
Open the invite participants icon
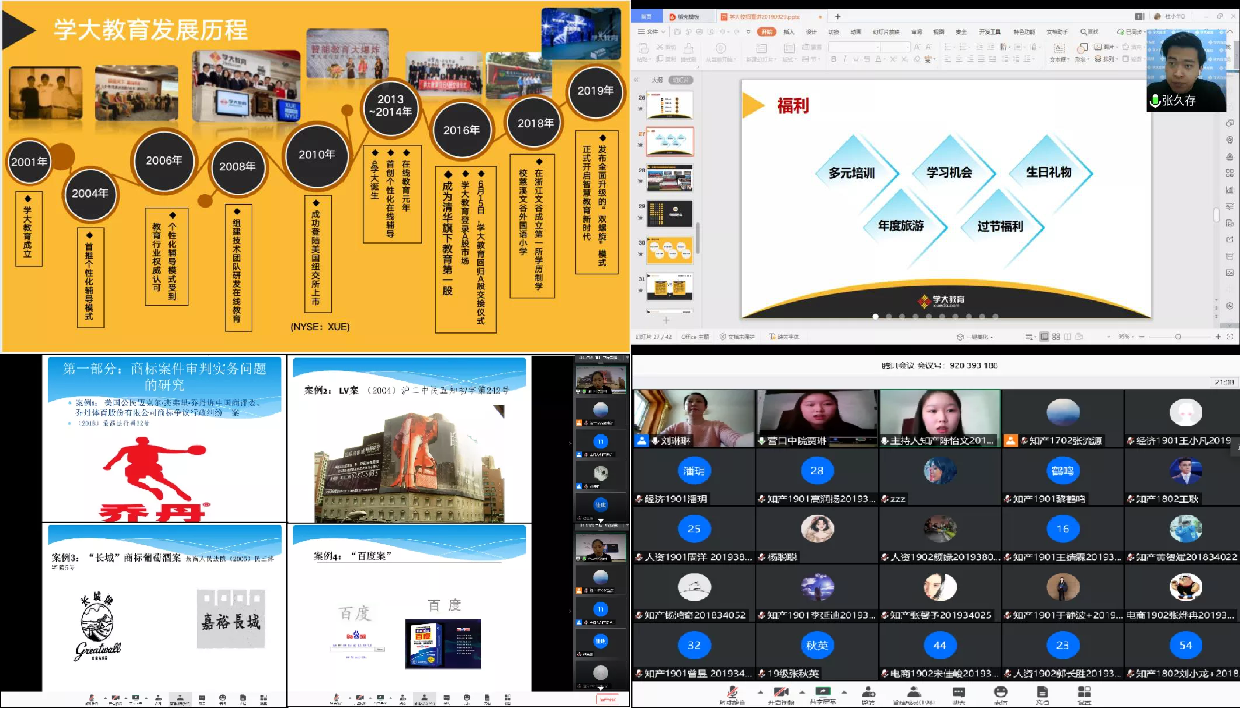click(x=868, y=693)
